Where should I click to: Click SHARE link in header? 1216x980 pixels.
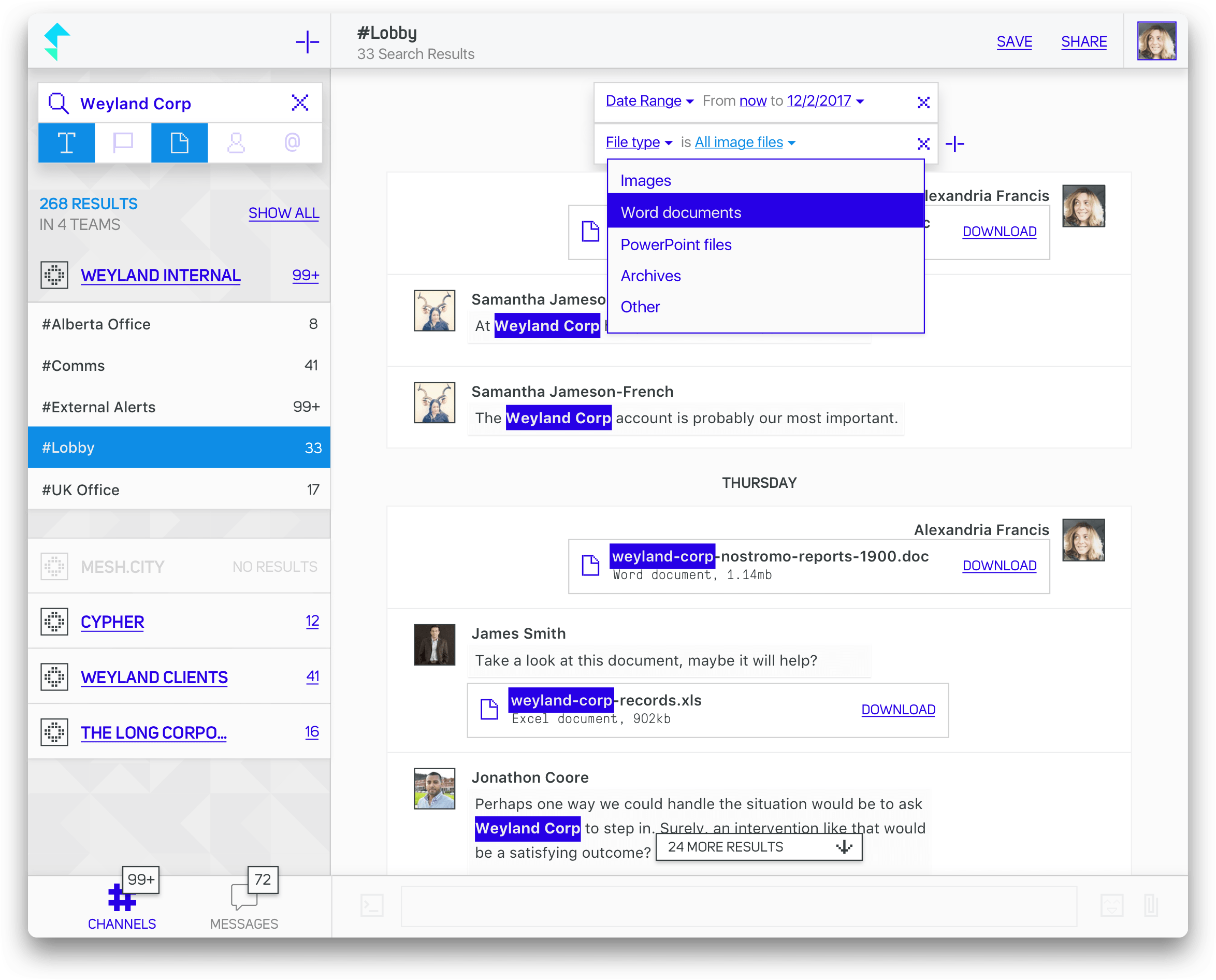coord(1083,42)
